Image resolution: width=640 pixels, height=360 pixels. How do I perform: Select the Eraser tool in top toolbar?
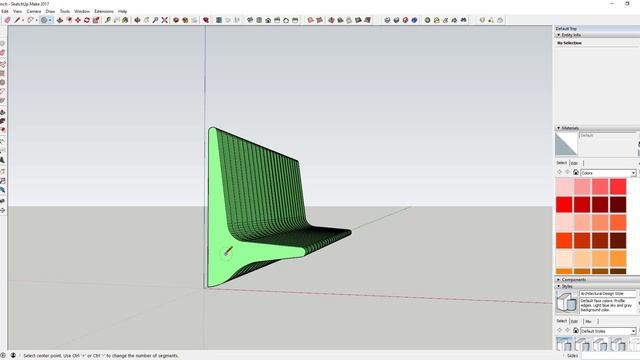7,20
